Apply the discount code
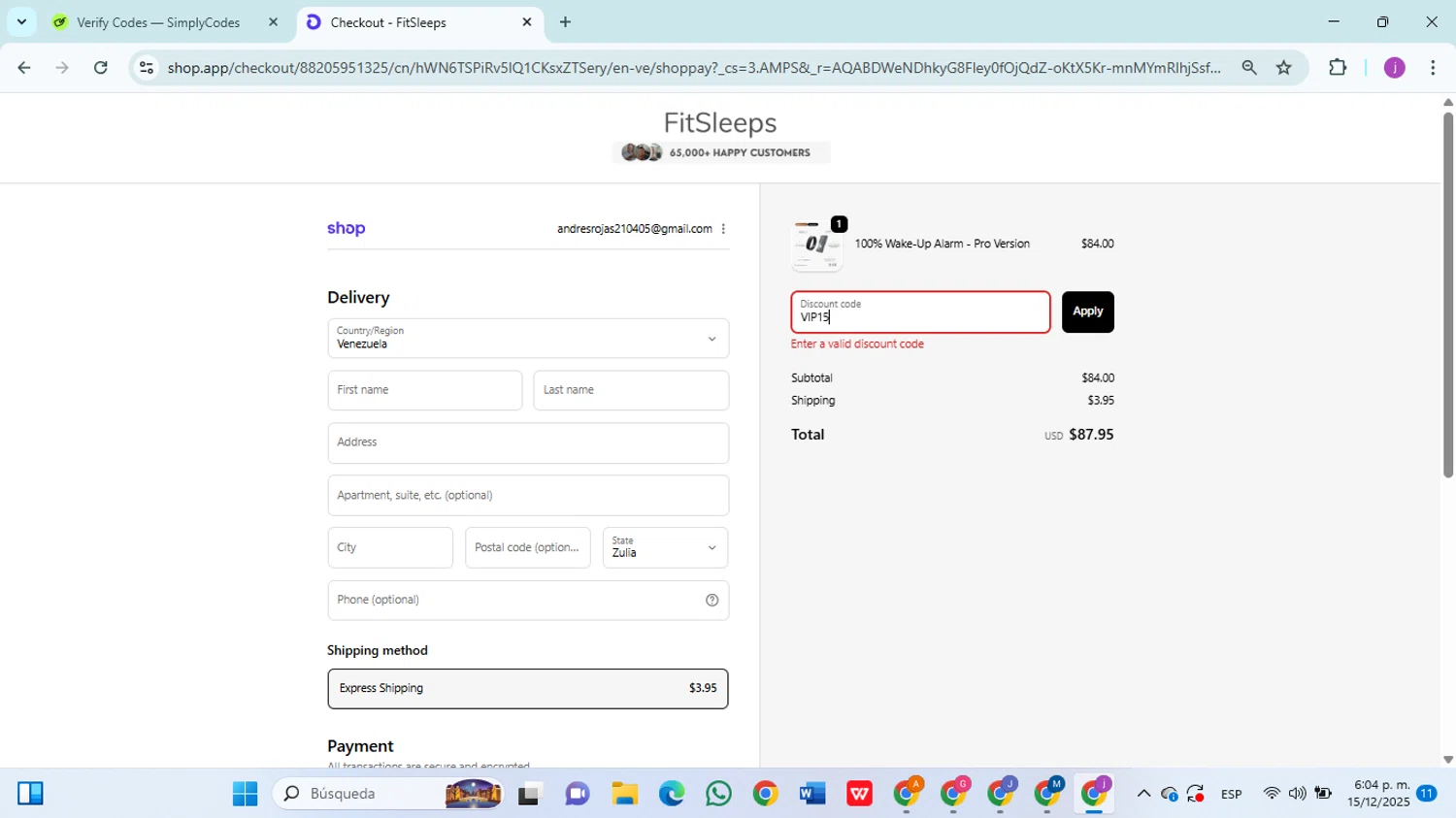Viewport: 1456px width, 818px height. 1088,311
